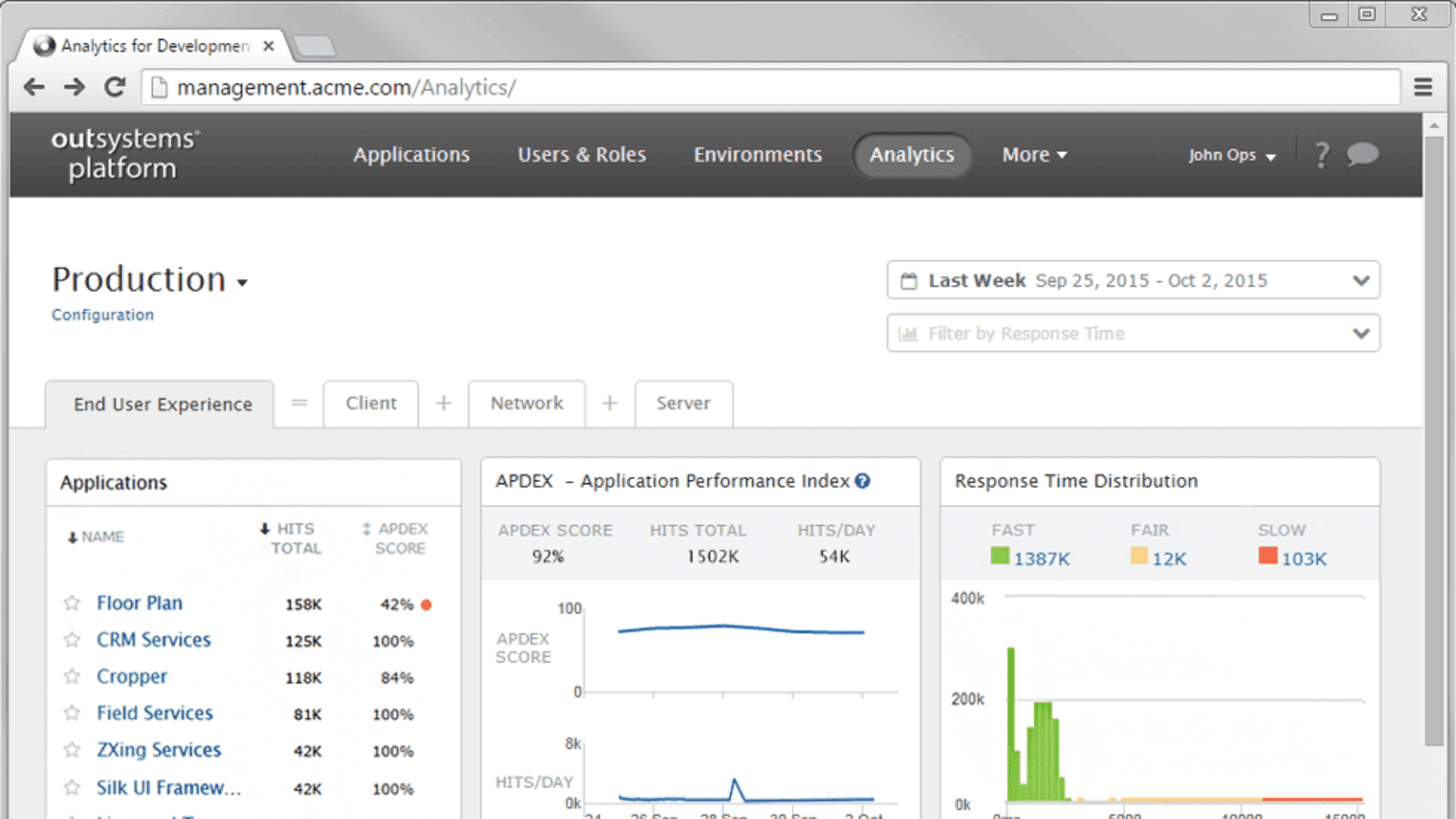Screen dimensions: 1456x819
Task: Click the APDEX score value 92%
Action: point(549,556)
